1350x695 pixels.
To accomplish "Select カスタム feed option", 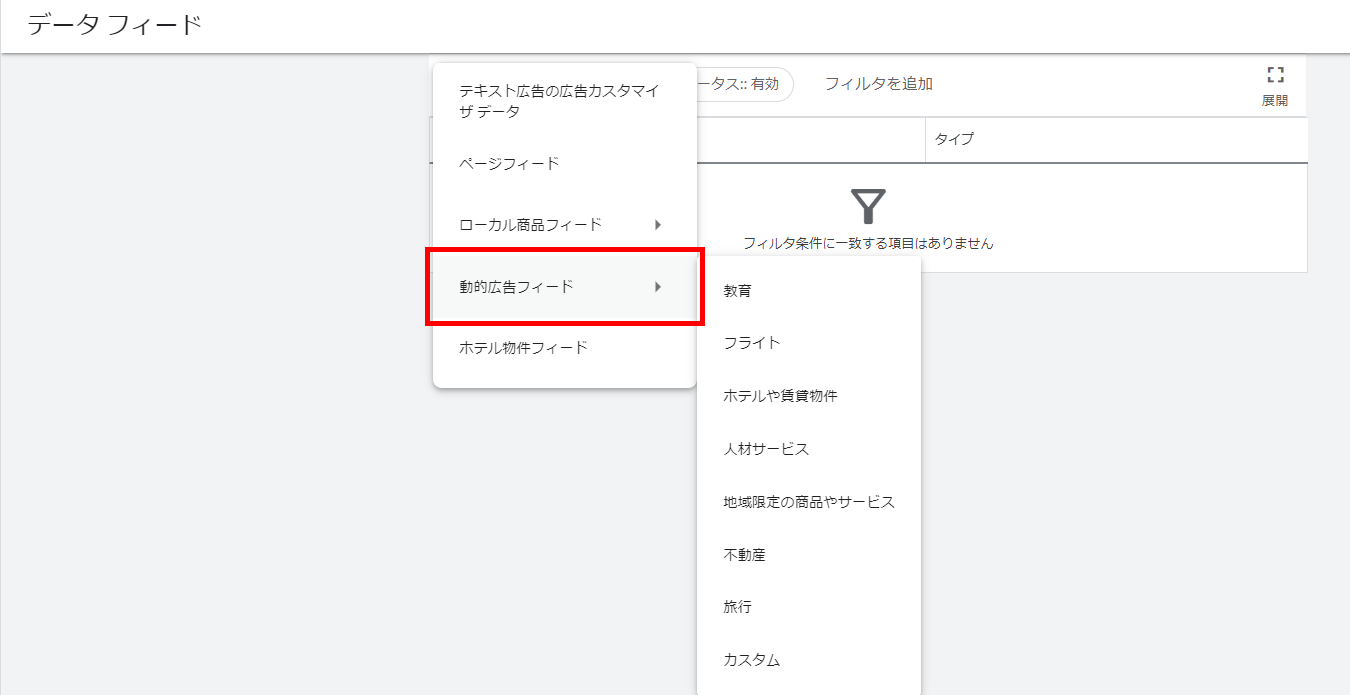I will click(752, 660).
